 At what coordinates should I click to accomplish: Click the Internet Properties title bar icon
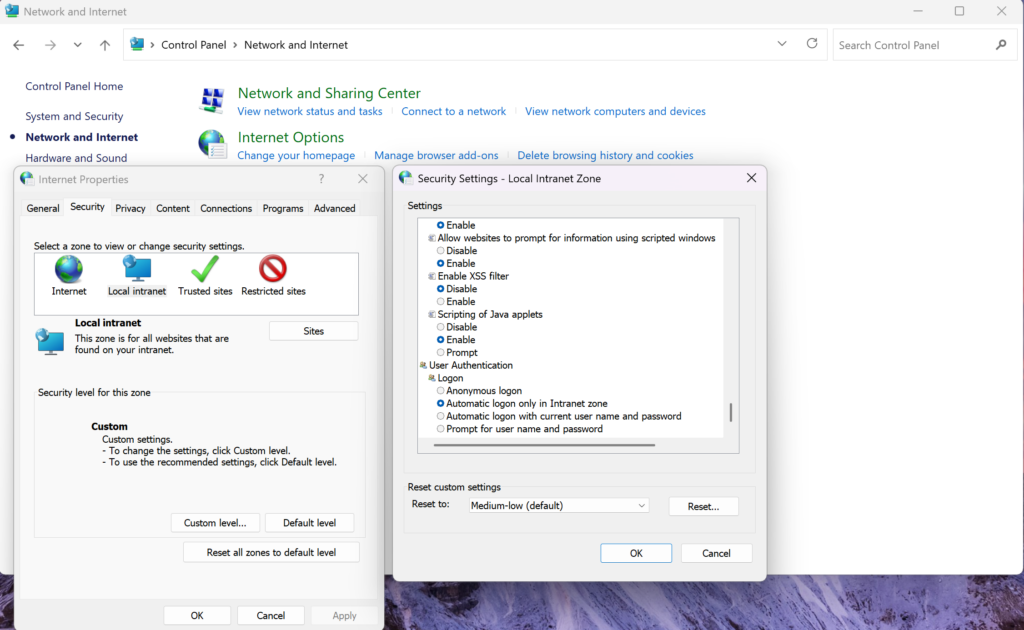[27, 179]
